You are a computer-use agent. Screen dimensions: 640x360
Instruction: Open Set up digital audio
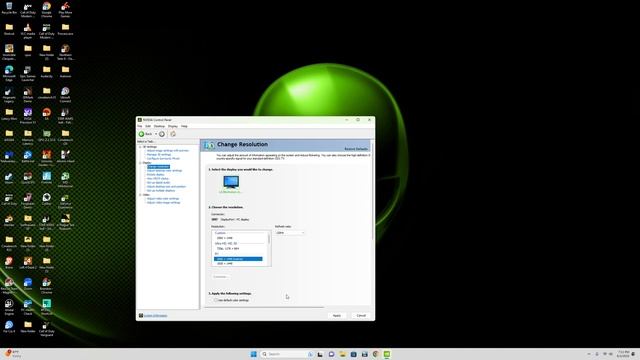(x=158, y=182)
